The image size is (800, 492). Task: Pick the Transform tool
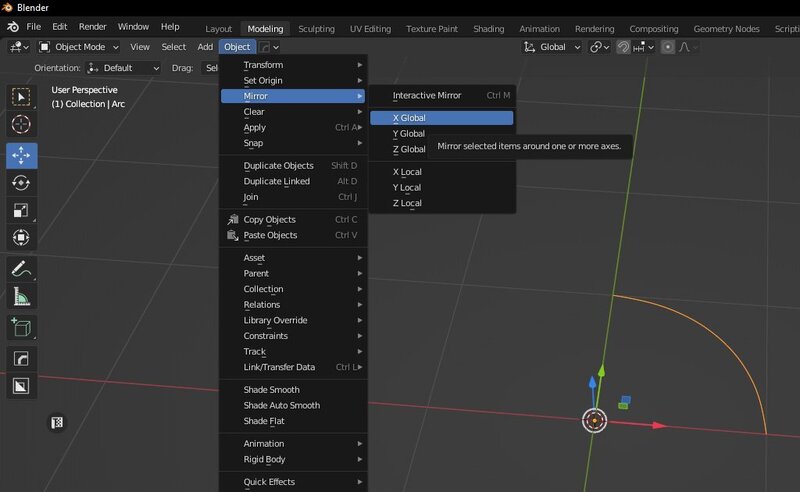click(x=21, y=238)
